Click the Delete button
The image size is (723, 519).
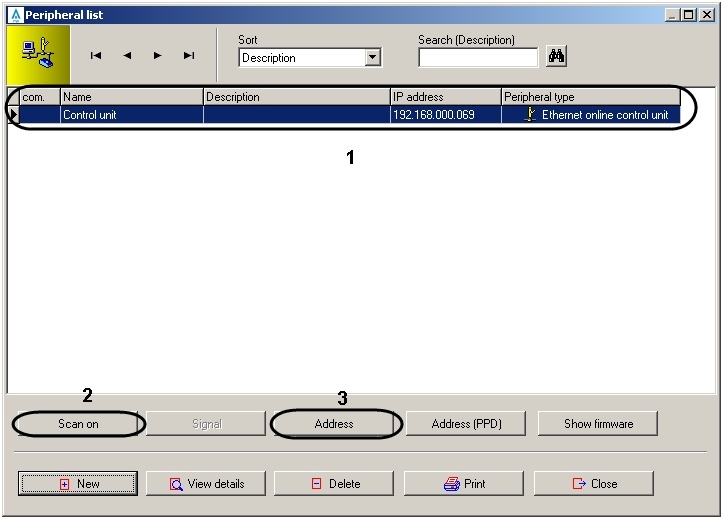coord(334,484)
